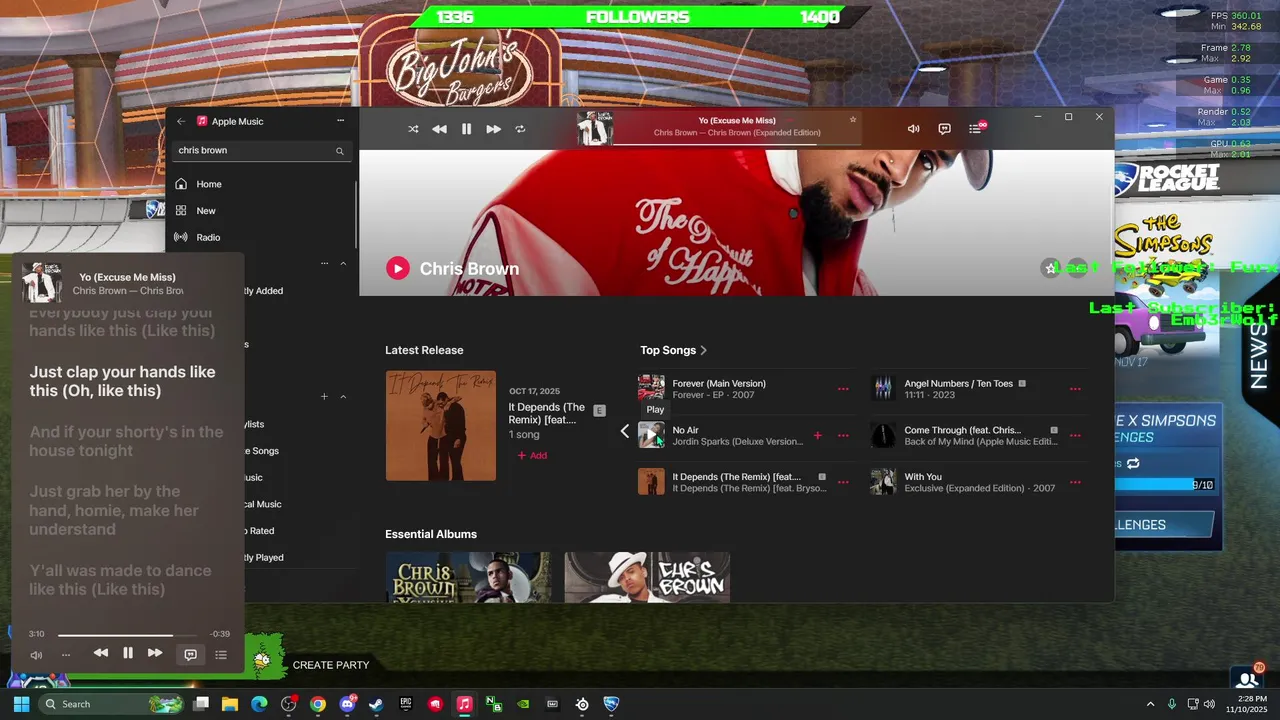
Task: Open It Depends (The Remix) latest release cover
Action: pyautogui.click(x=441, y=426)
